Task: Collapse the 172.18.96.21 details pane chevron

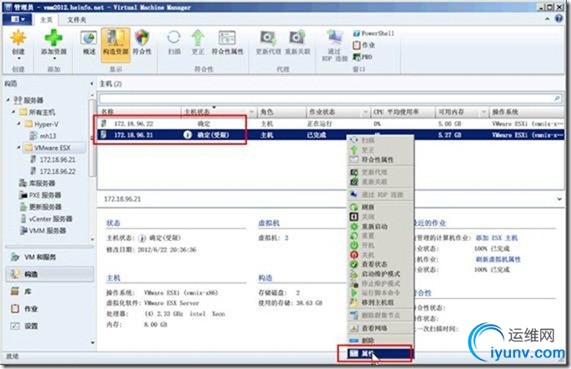Action: pos(559,199)
